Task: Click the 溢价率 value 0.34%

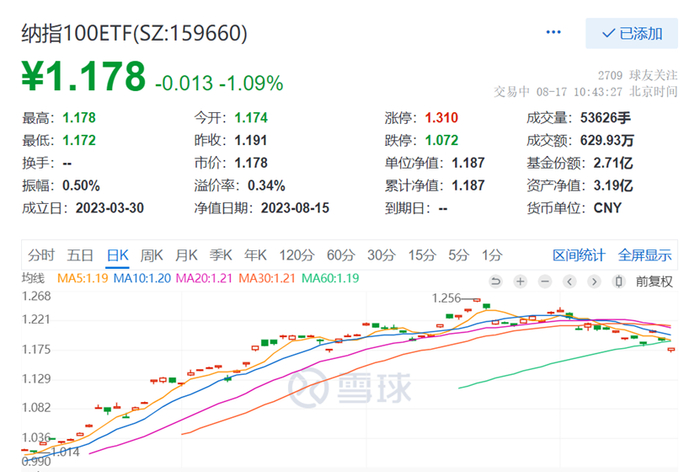Action: pos(266,185)
